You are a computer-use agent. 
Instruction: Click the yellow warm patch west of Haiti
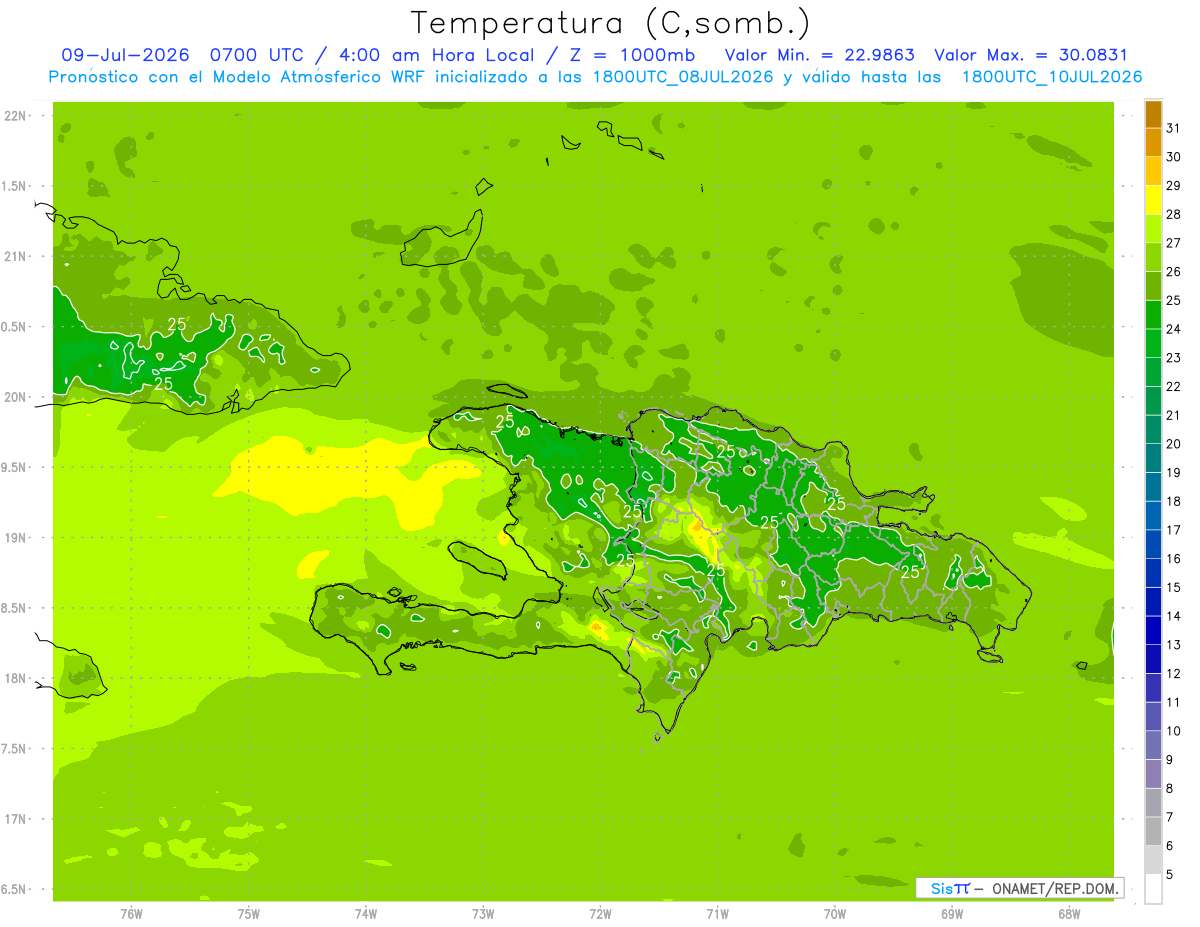click(x=310, y=470)
